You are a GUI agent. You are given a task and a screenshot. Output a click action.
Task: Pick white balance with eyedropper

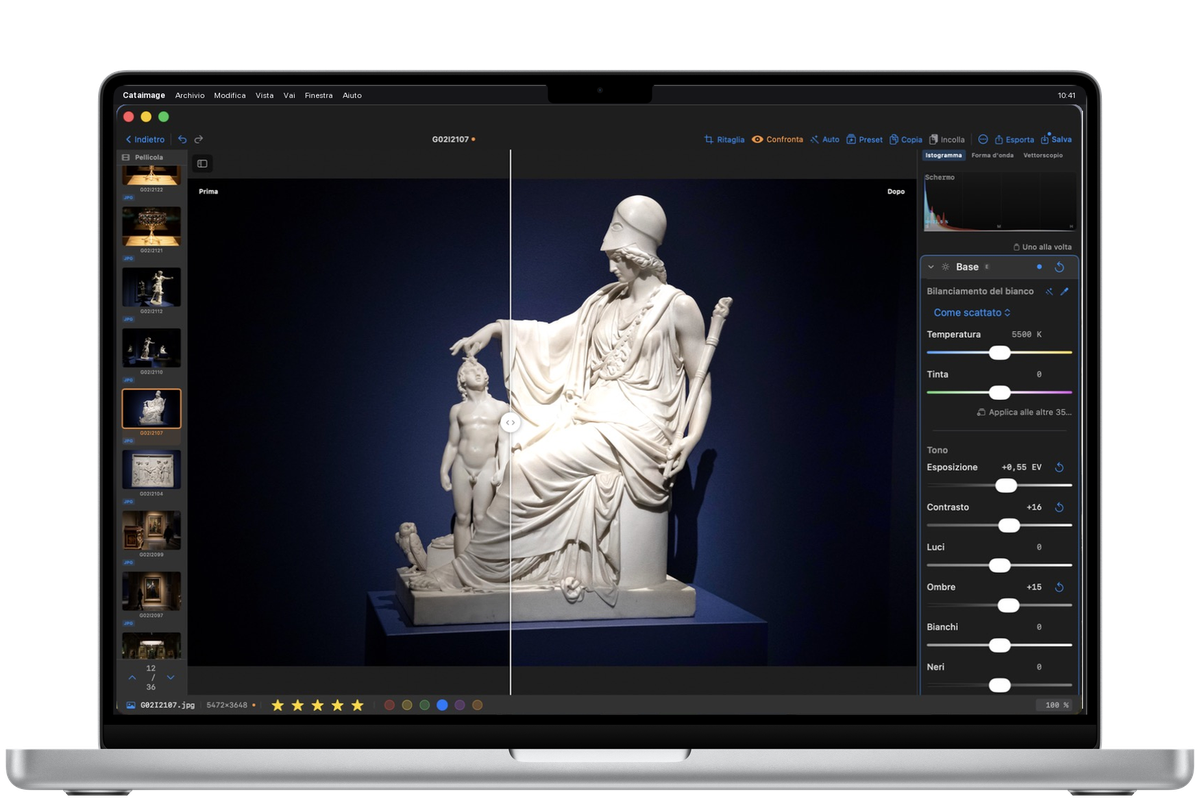1064,291
